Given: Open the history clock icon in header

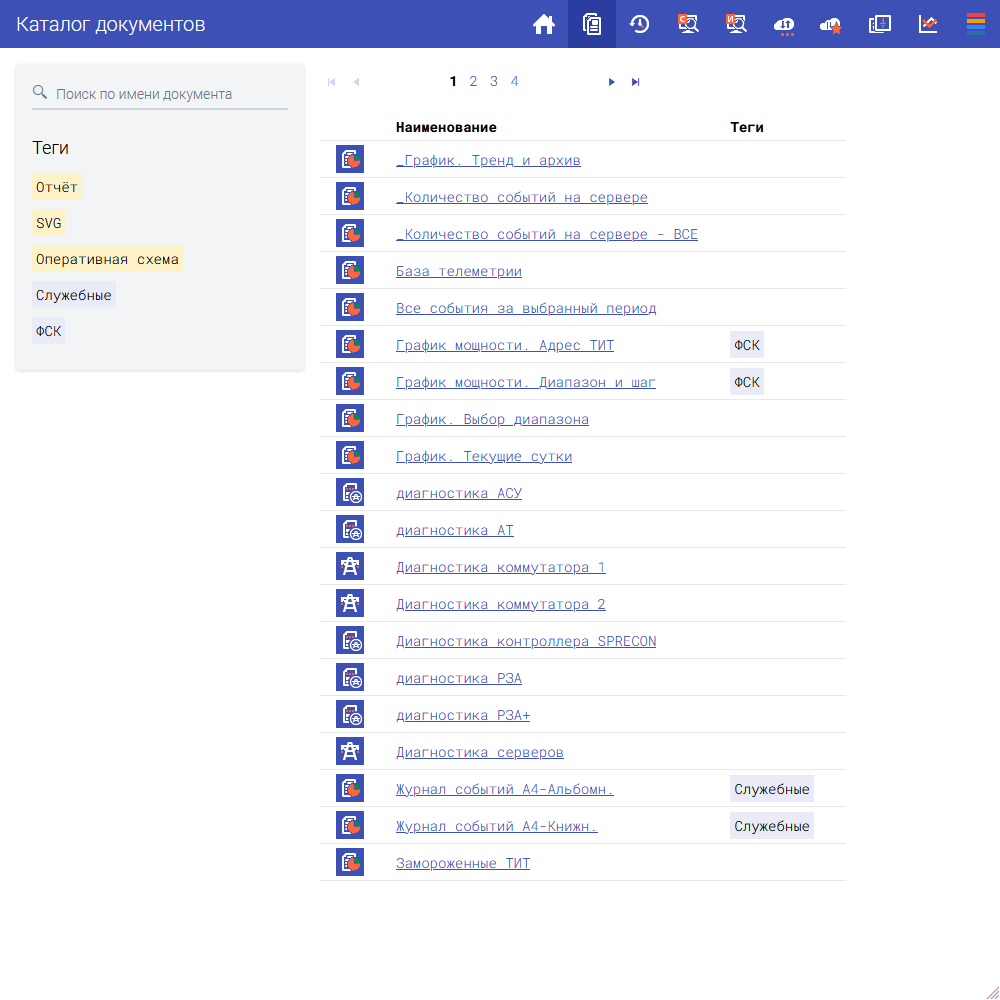Looking at the screenshot, I should point(640,24).
